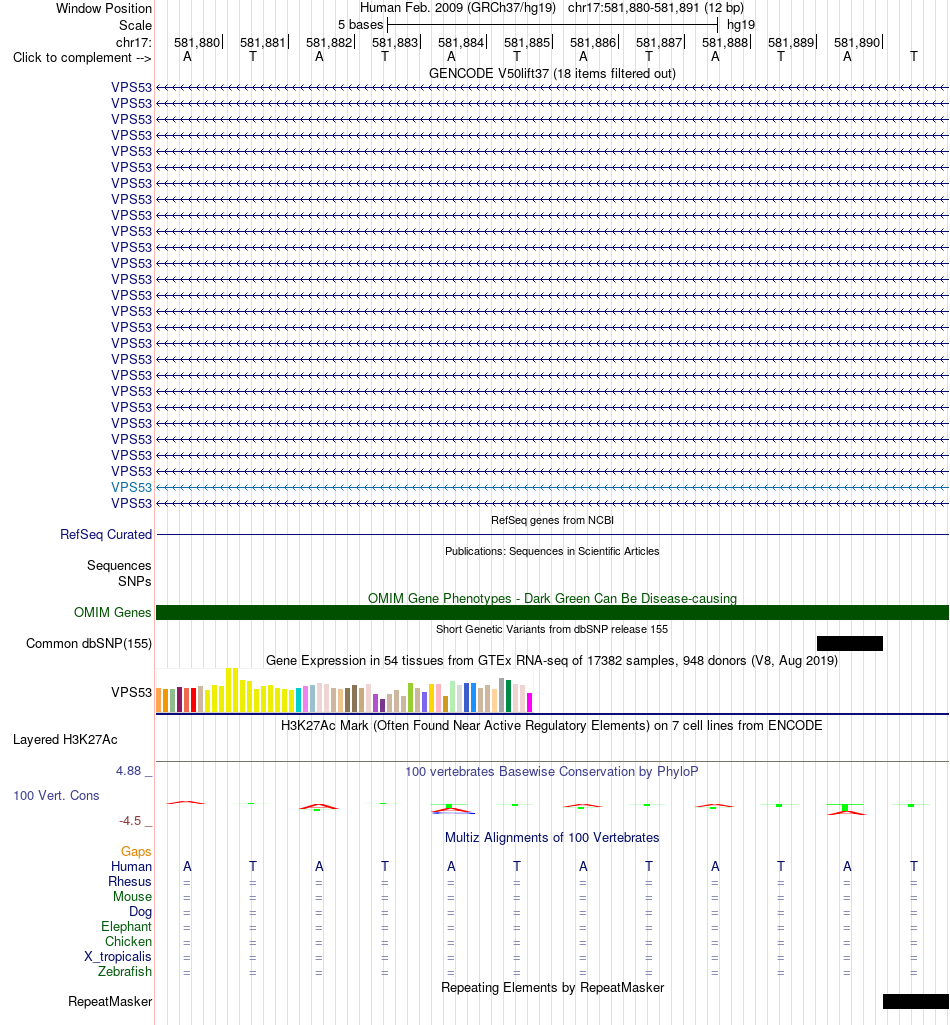The width and height of the screenshot is (950, 1025).
Task: Click the 'Human Feb. 2009 (GRCh37/hg19)' assembly title
Action: [458, 8]
